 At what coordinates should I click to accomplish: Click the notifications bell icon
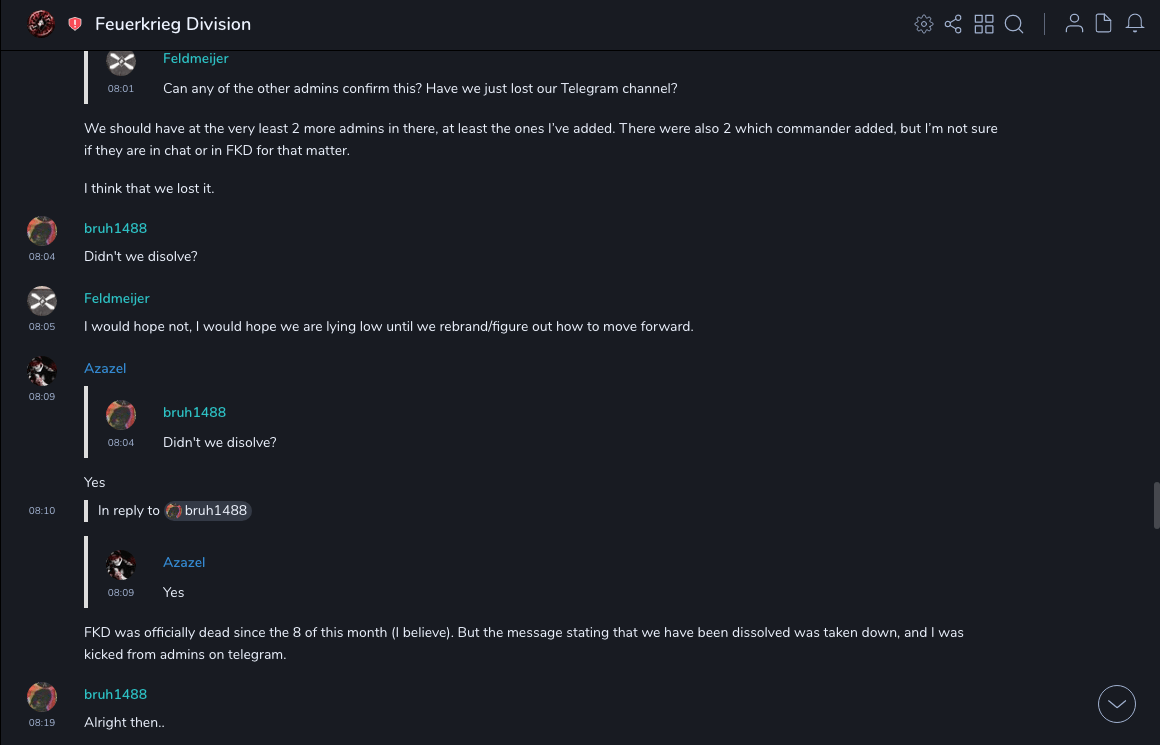1135,24
